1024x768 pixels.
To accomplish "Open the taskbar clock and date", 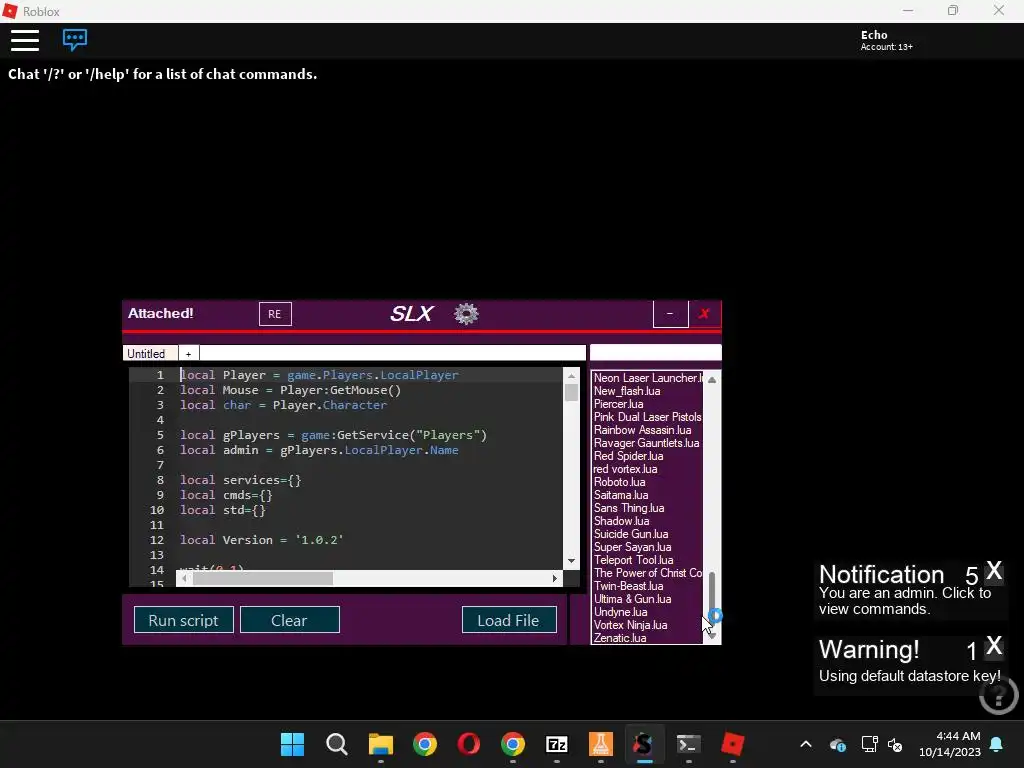I will pyautogui.click(x=950, y=744).
